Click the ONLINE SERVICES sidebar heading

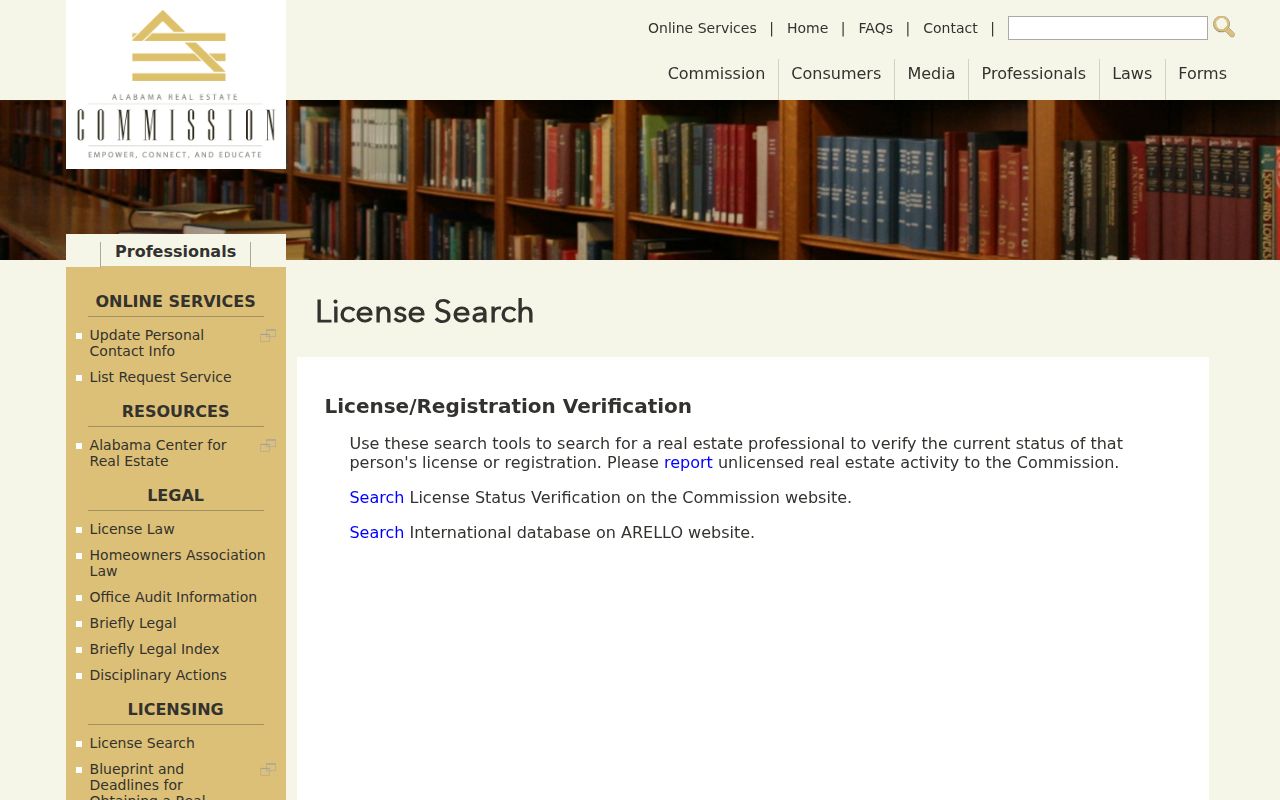pos(175,301)
